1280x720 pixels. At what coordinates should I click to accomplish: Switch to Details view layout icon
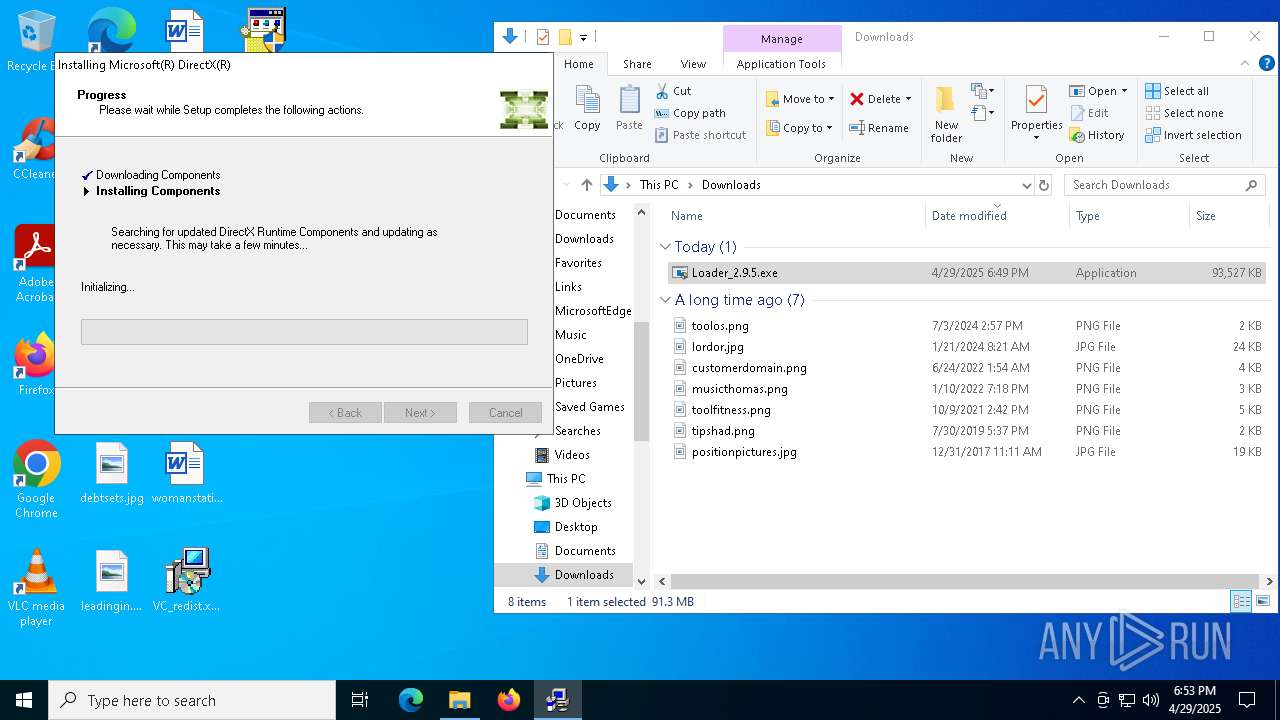(x=1241, y=601)
